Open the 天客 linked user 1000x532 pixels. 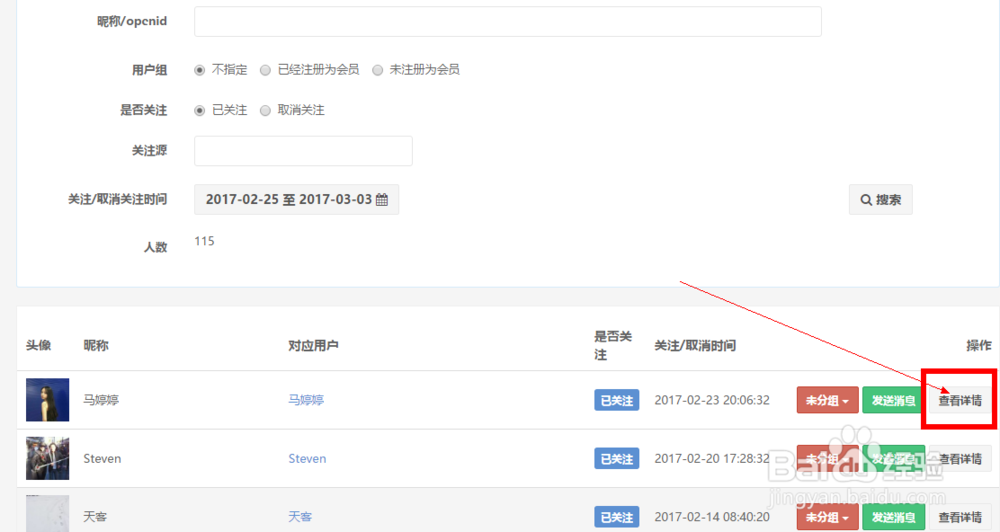coord(300,517)
